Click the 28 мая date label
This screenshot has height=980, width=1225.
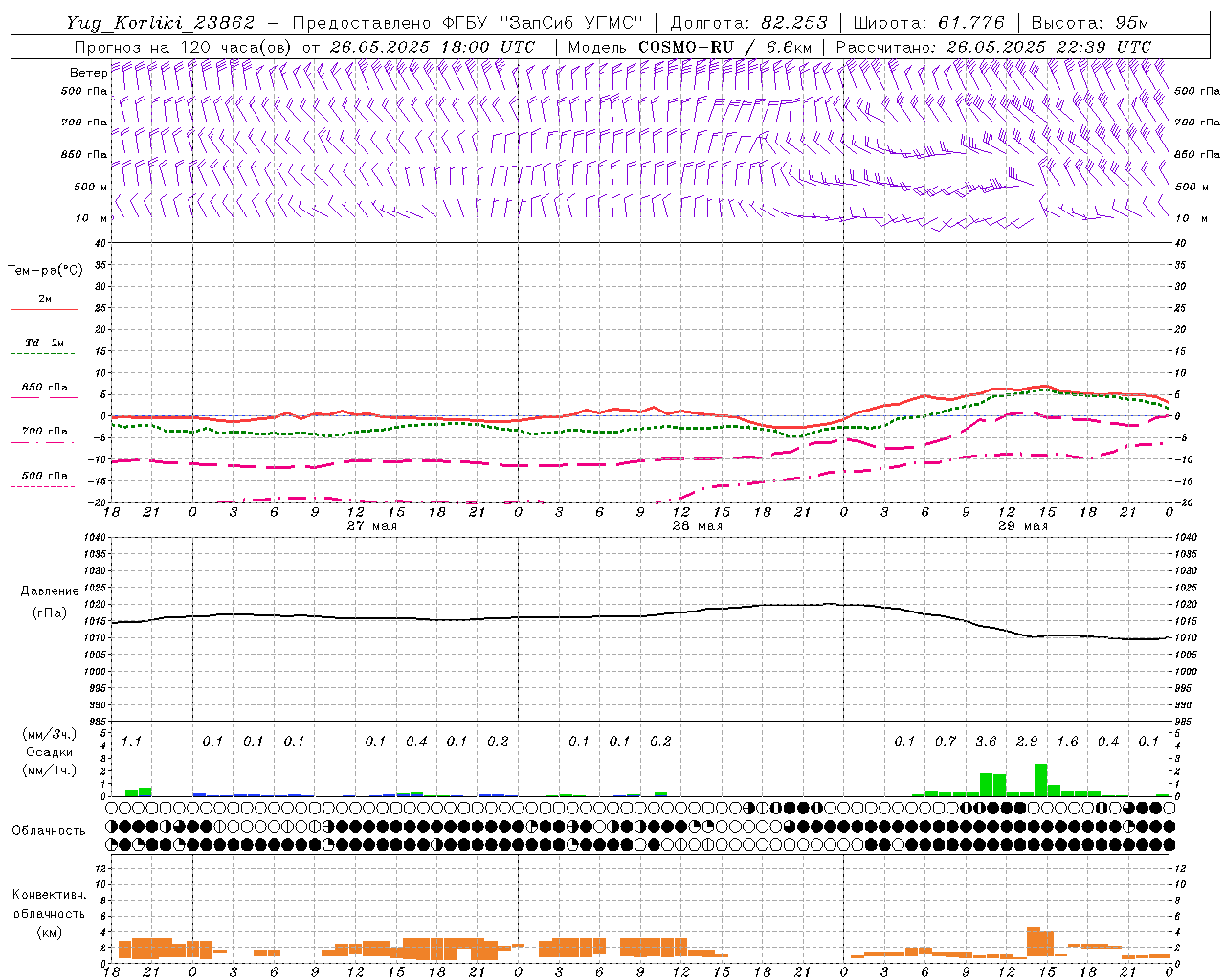coord(697,526)
